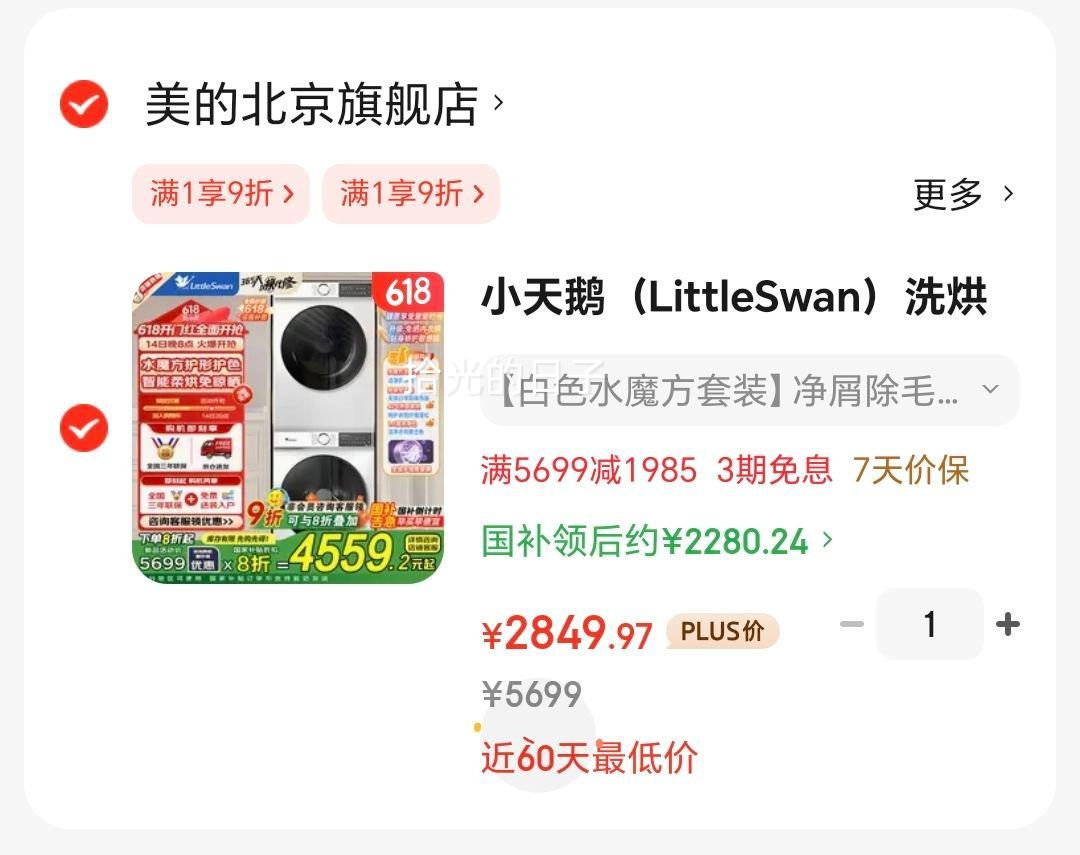The height and width of the screenshot is (855, 1080).
Task: Tap the 近60天最低价 price label
Action: coord(589,757)
